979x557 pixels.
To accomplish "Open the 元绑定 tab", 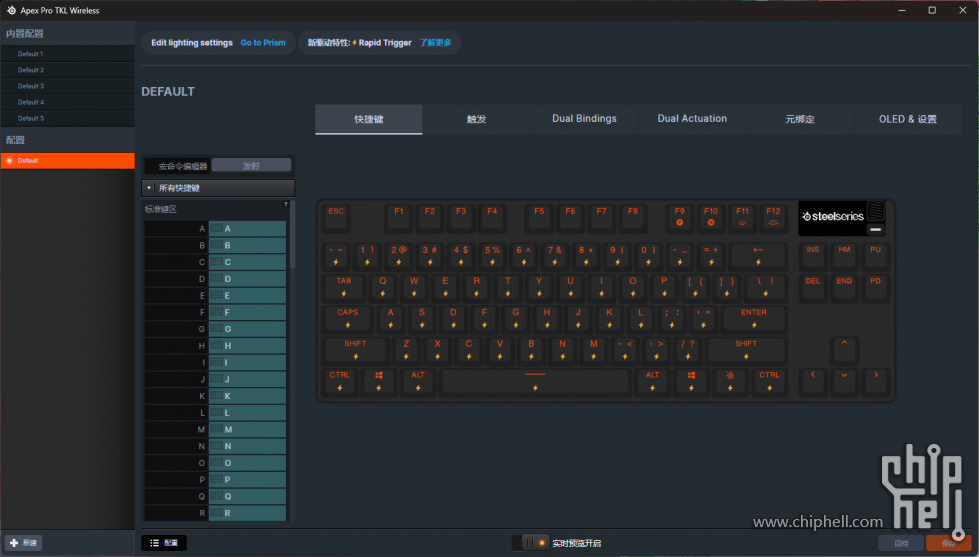I will coord(800,119).
